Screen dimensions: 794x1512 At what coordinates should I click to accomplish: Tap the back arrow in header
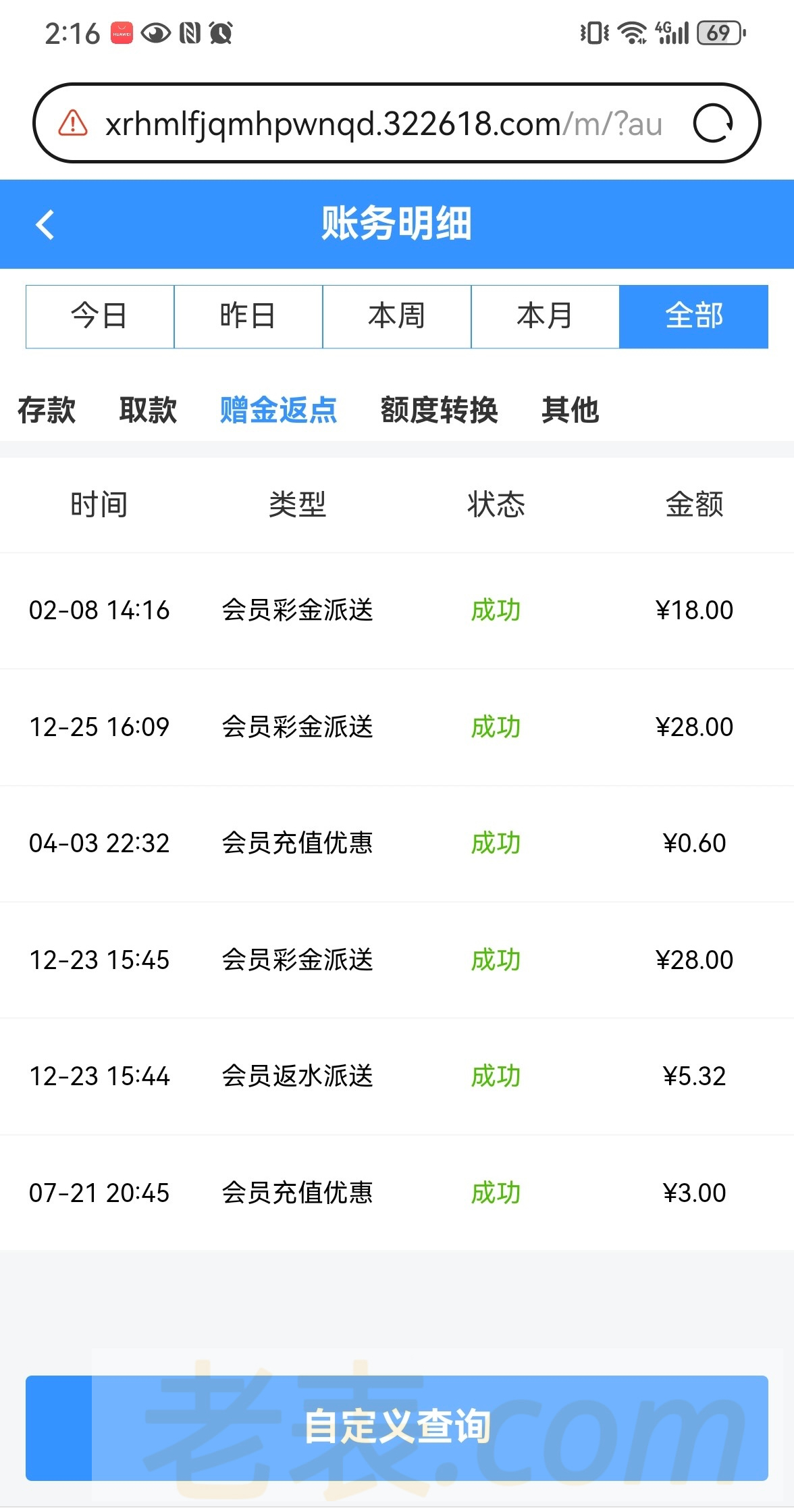45,224
